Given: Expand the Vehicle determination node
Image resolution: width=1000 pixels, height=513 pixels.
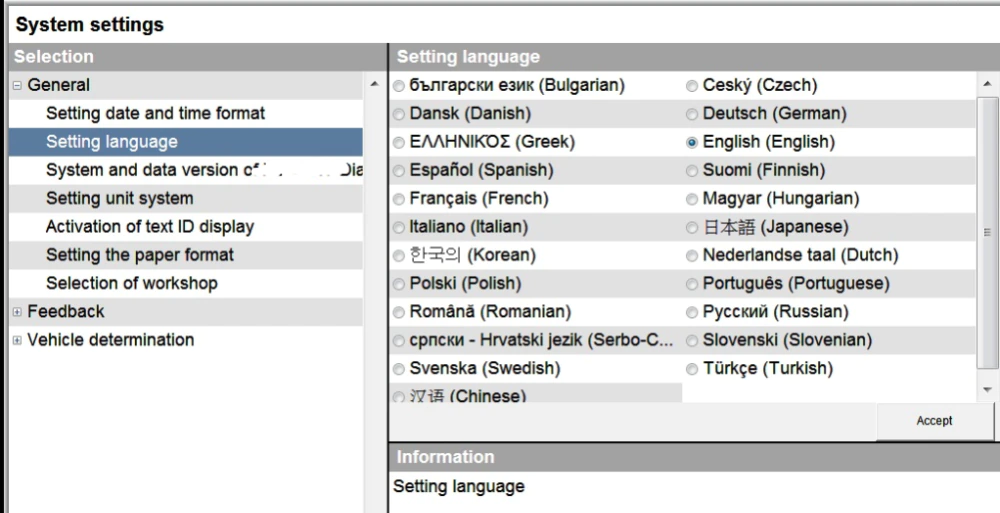Looking at the screenshot, I should (17, 340).
